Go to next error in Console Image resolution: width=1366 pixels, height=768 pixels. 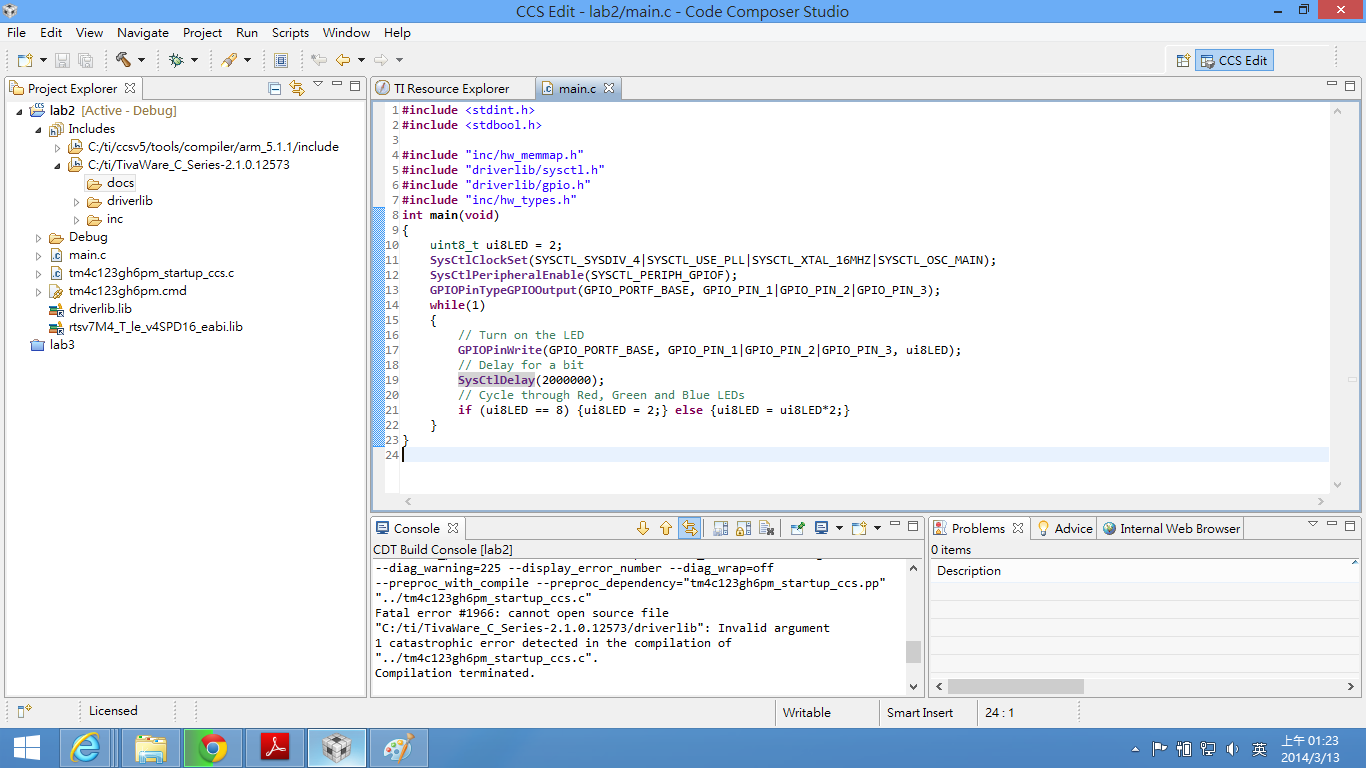click(x=643, y=528)
